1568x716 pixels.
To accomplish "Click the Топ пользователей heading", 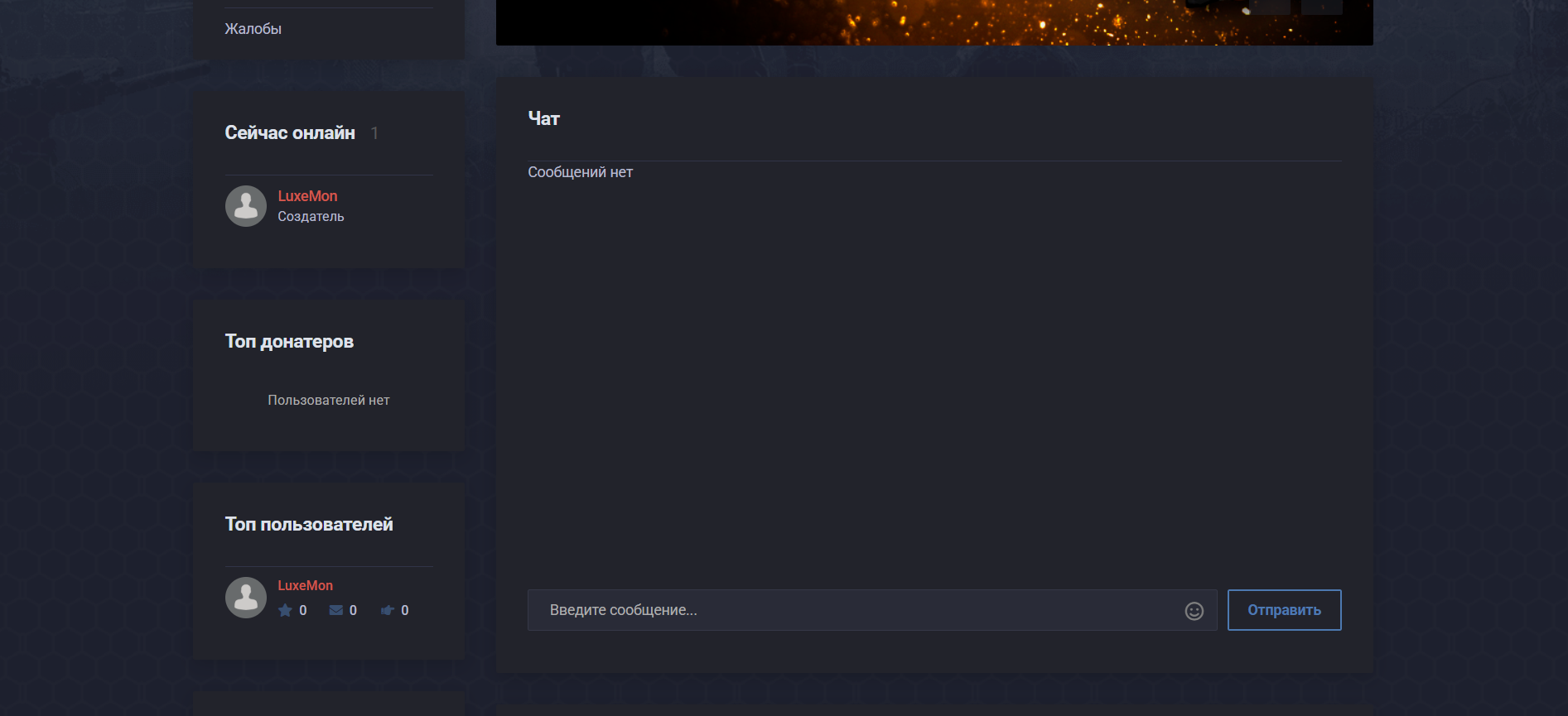I will click(309, 525).
